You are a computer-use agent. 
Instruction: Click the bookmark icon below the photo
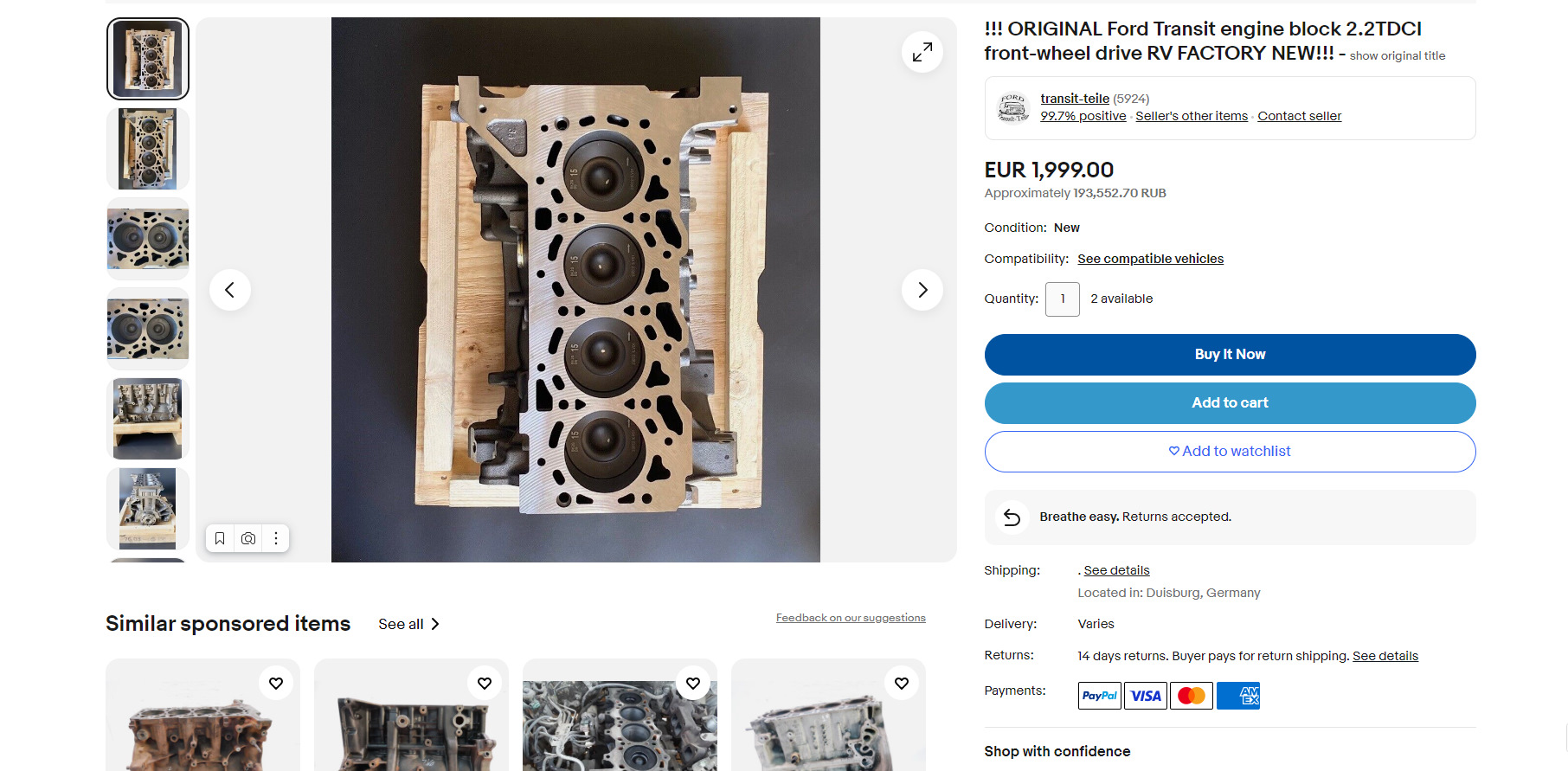220,538
